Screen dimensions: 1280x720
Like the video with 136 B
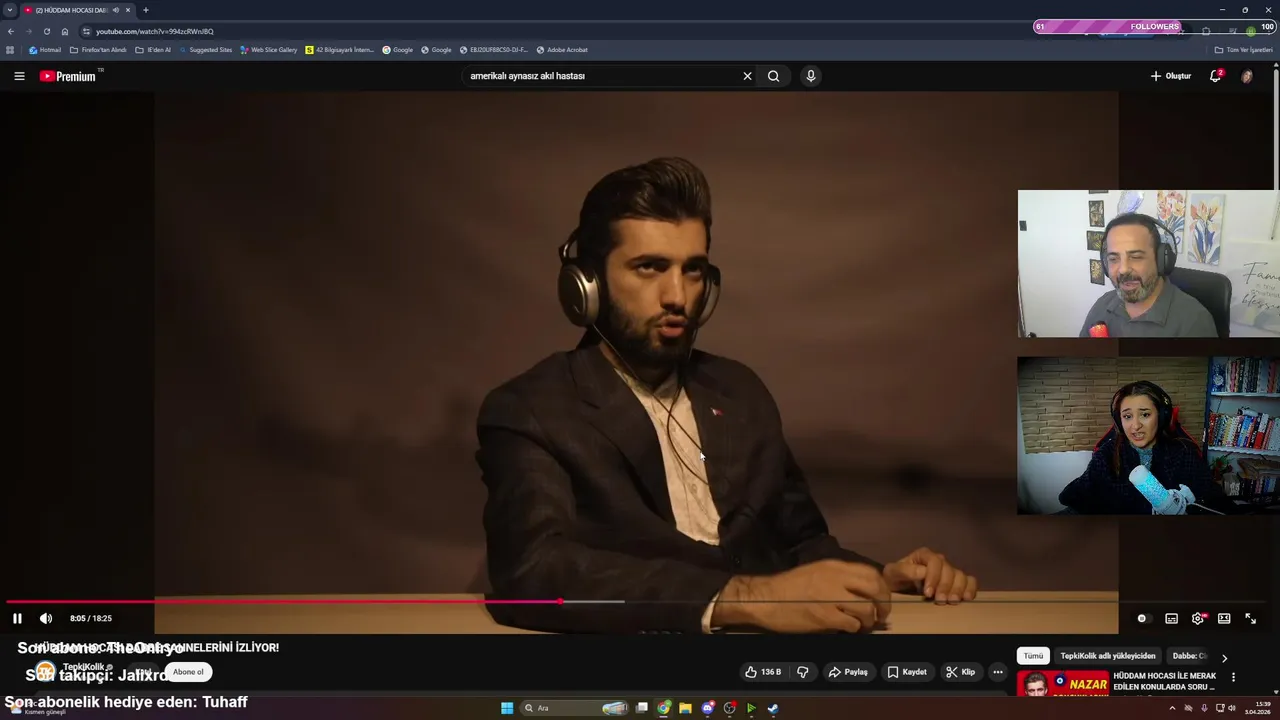(x=763, y=672)
